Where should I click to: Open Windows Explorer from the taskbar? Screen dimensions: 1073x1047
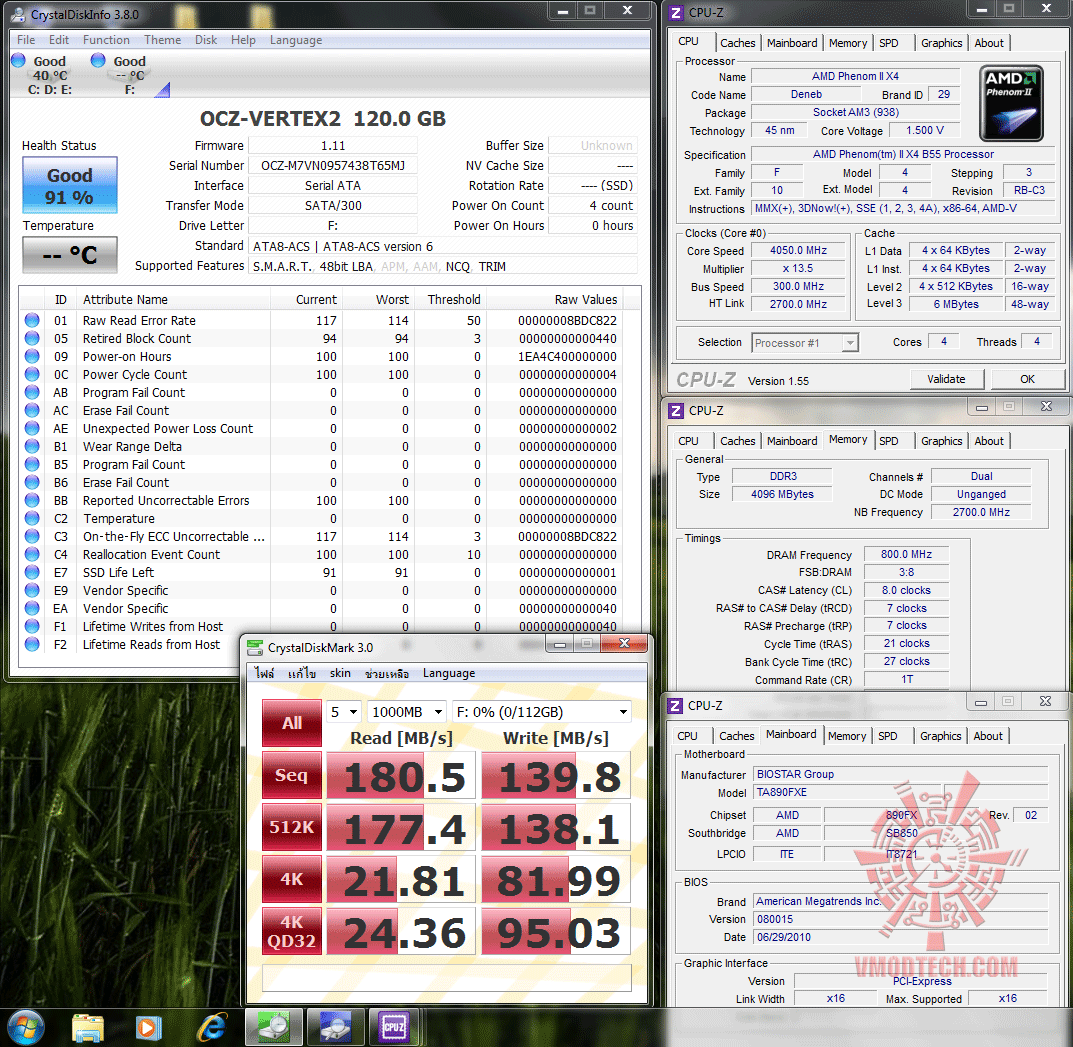coord(88,1026)
